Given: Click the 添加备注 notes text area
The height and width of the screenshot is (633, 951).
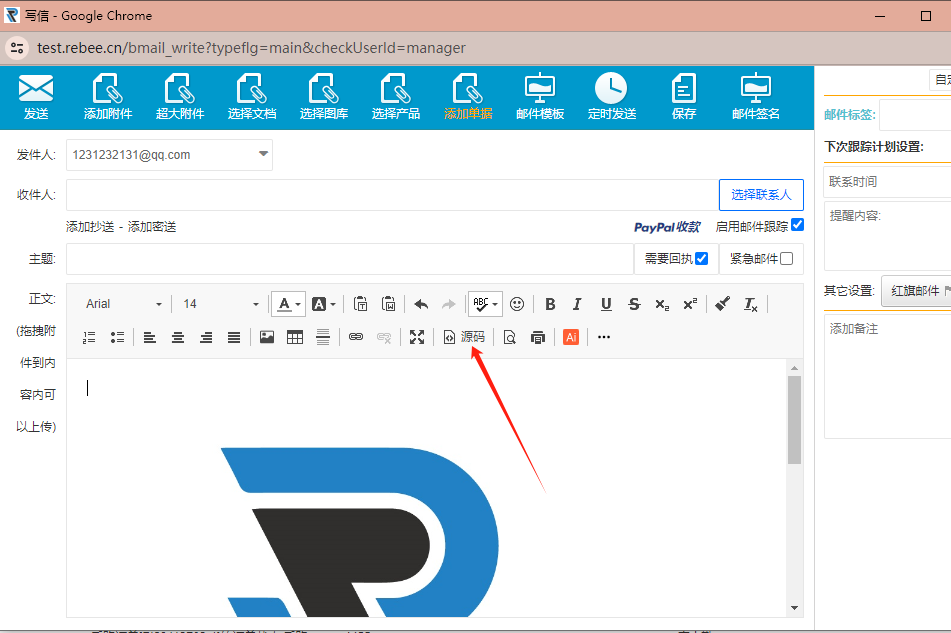Looking at the screenshot, I should click(887, 376).
